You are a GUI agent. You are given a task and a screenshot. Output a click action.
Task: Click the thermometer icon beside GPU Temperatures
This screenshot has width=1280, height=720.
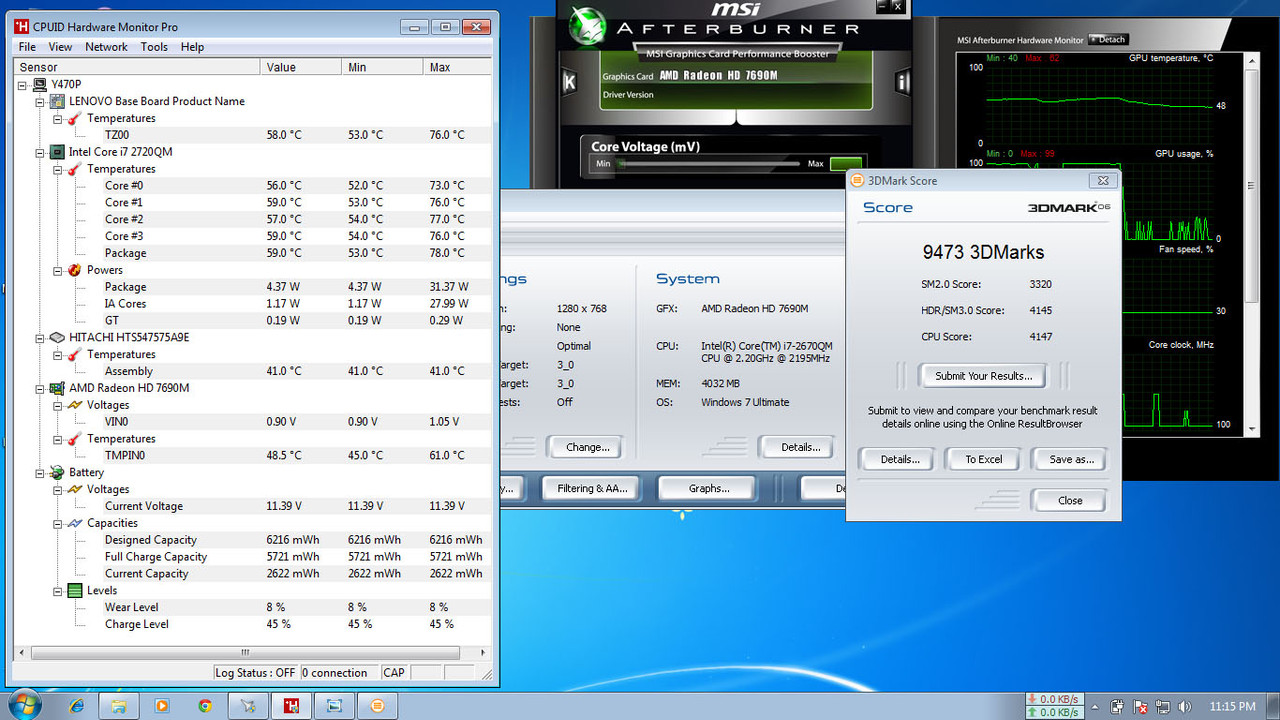coord(74,439)
